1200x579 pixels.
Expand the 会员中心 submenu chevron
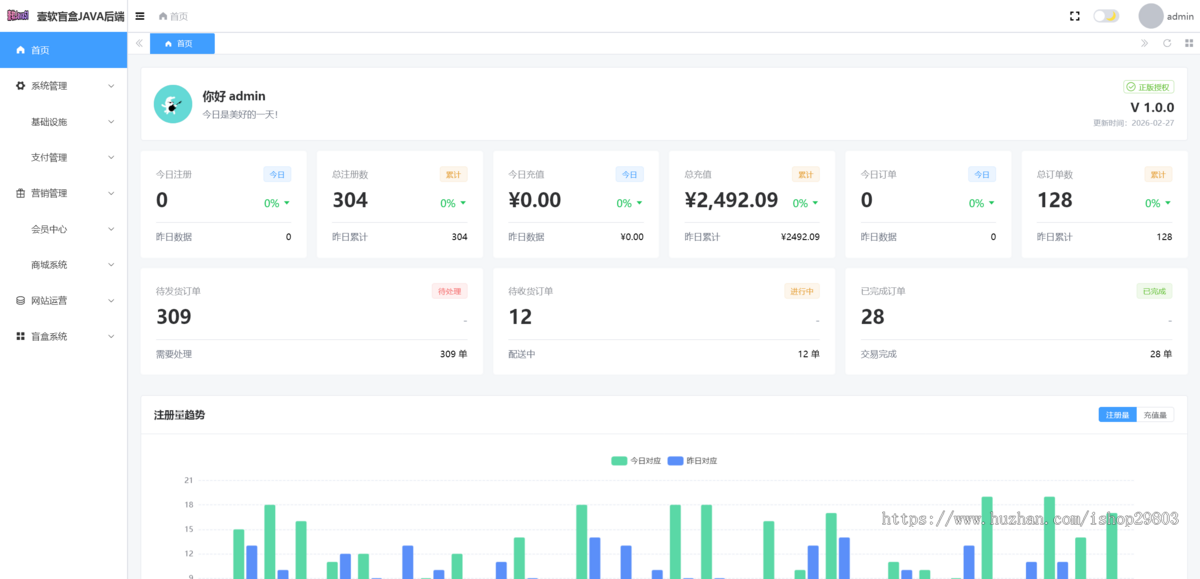111,229
